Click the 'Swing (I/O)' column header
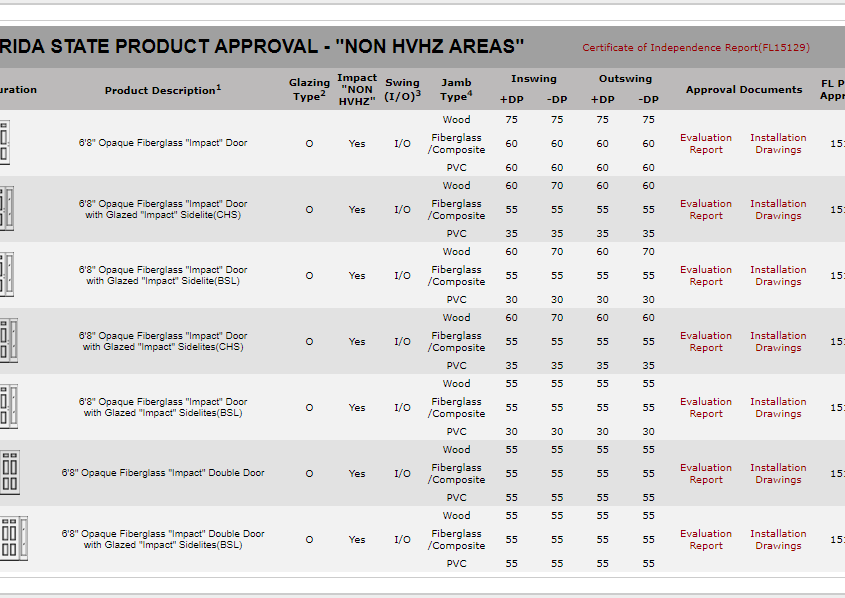Screen dimensions: 845x598 (x=403, y=89)
